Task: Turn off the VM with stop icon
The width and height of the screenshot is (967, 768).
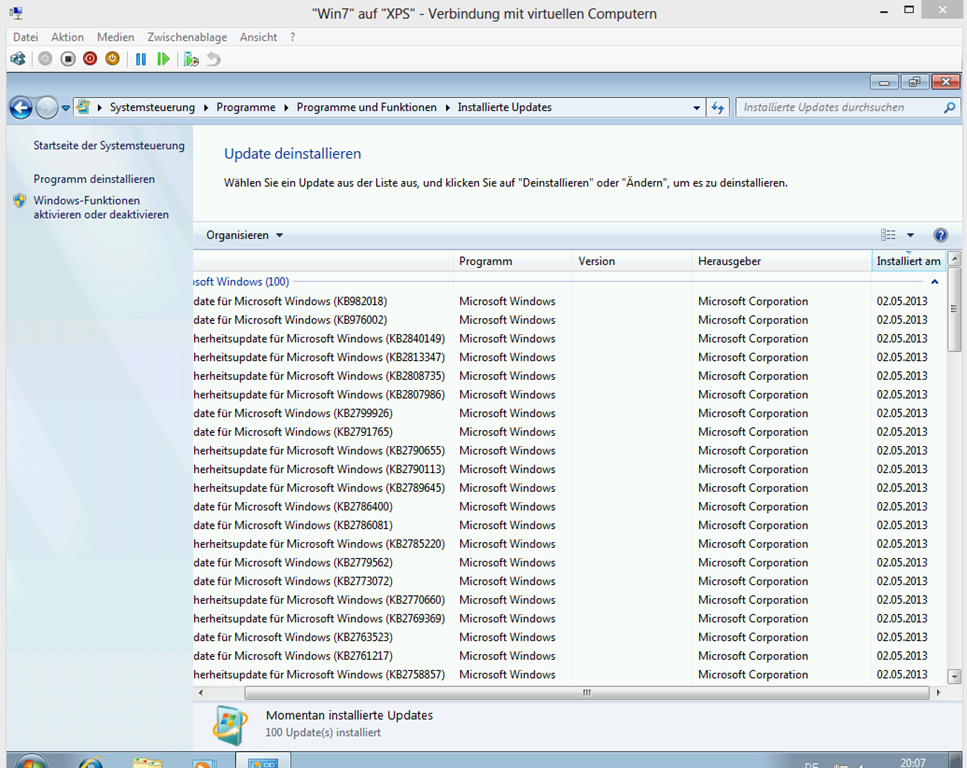Action: pyautogui.click(x=68, y=59)
